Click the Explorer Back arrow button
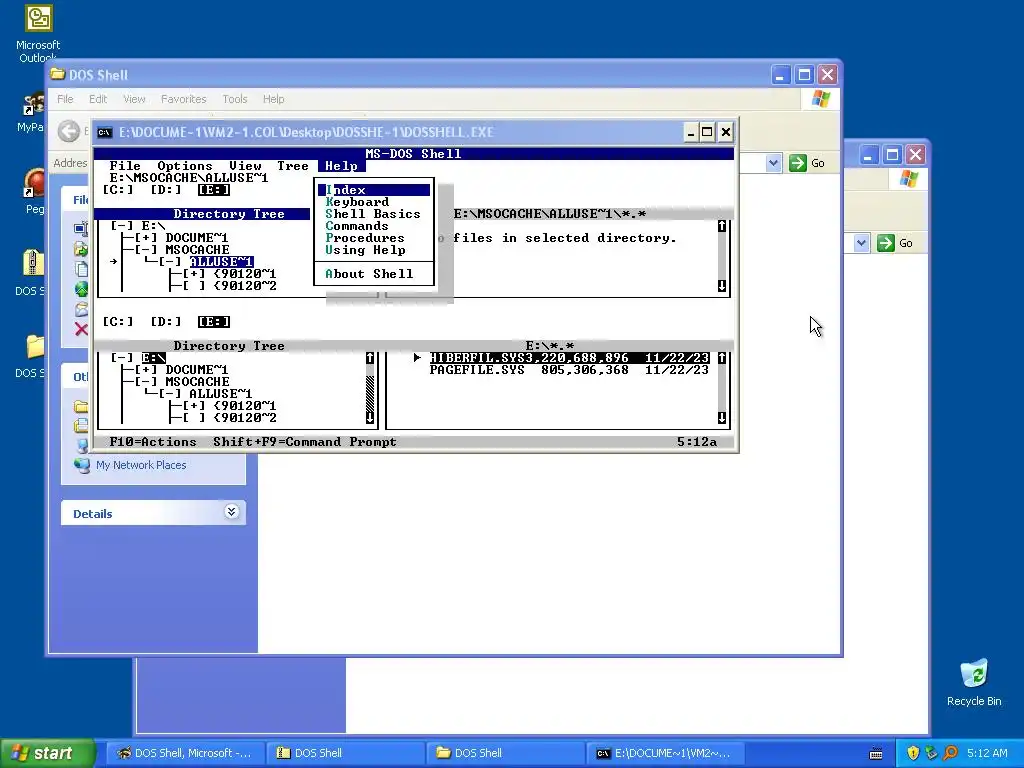1024x768 pixels. pos(68,131)
